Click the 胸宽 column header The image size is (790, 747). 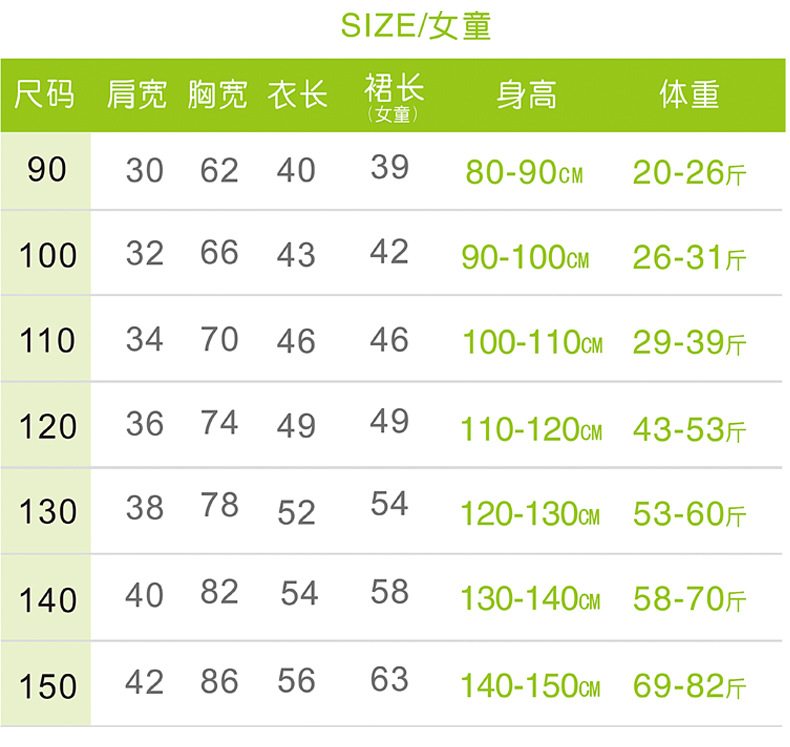217,95
